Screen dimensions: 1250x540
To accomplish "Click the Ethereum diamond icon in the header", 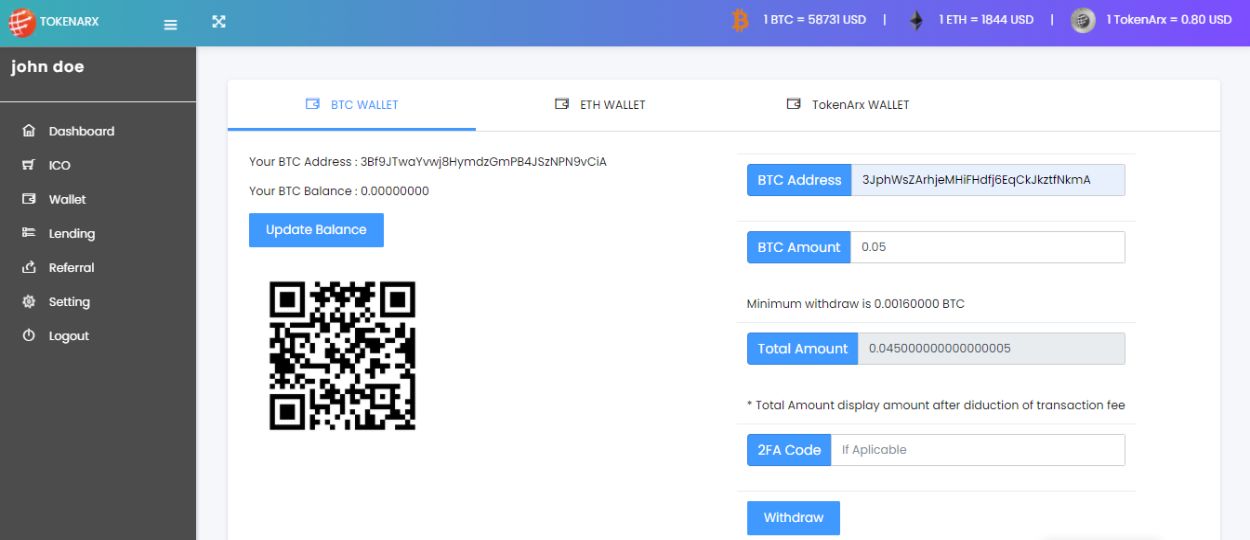I will pyautogui.click(x=916, y=21).
